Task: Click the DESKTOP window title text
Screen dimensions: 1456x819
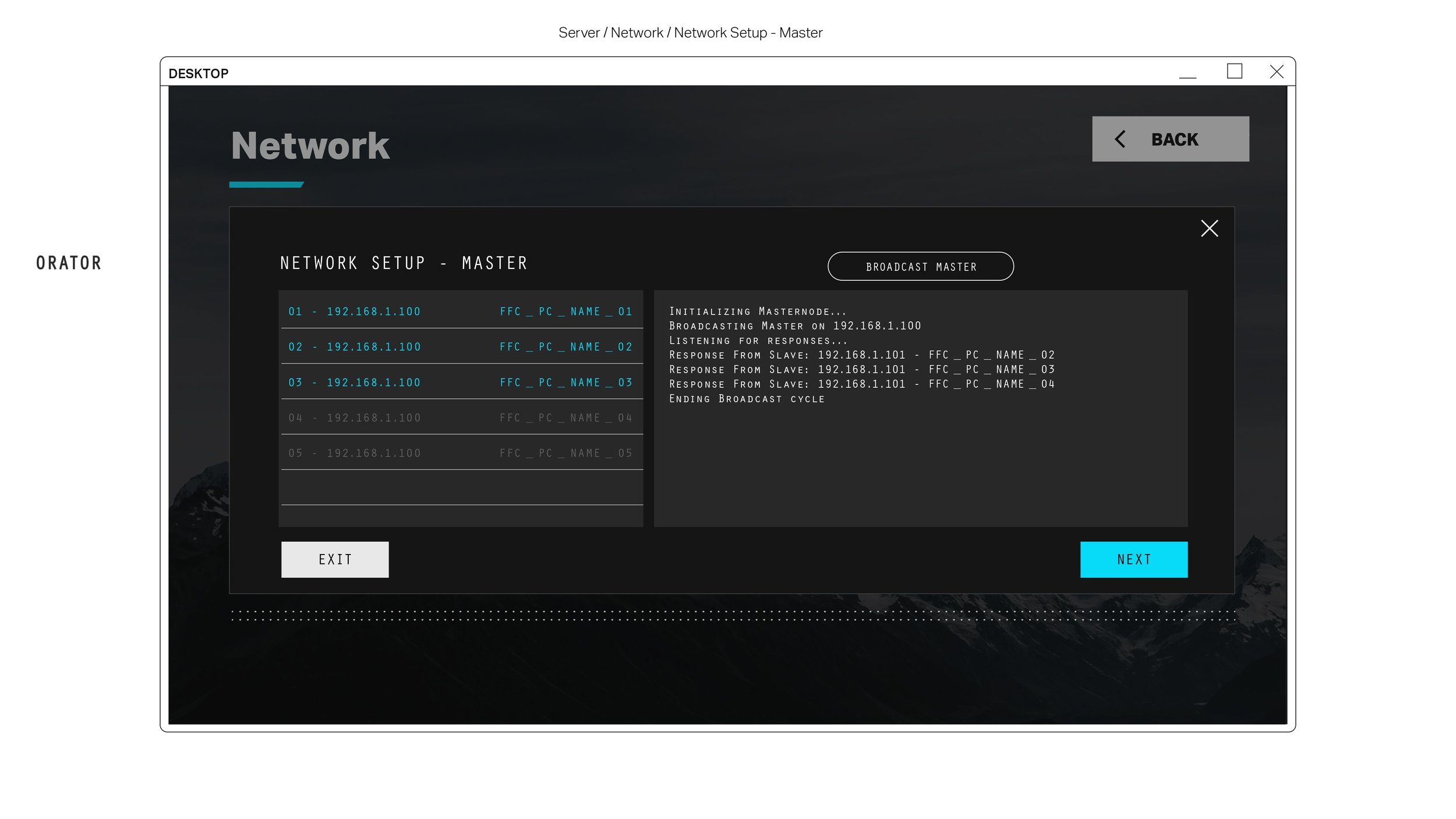Action: coord(198,73)
